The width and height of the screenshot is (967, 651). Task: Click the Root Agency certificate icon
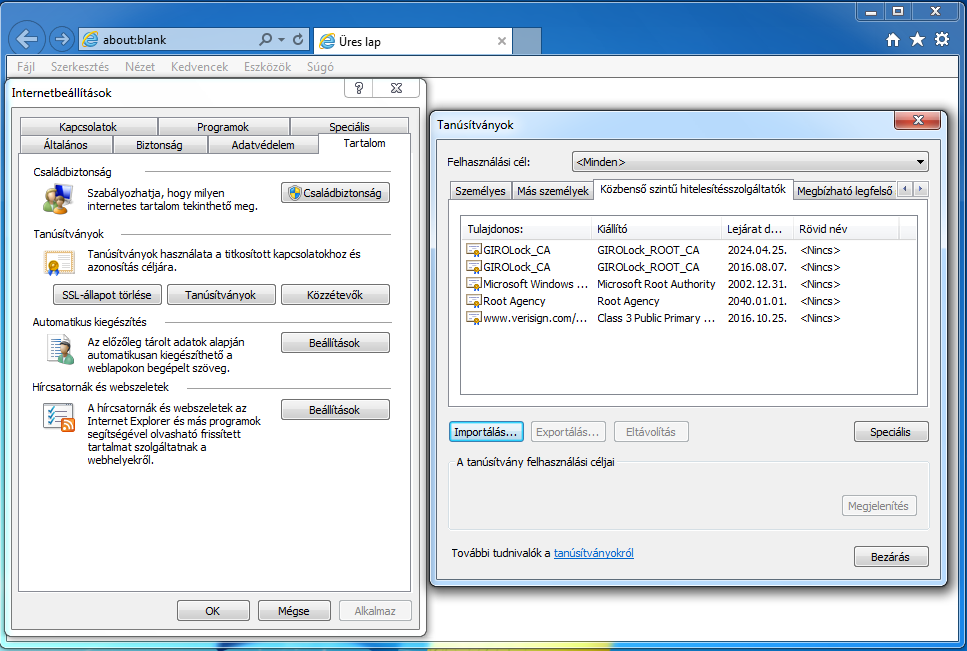coord(474,301)
